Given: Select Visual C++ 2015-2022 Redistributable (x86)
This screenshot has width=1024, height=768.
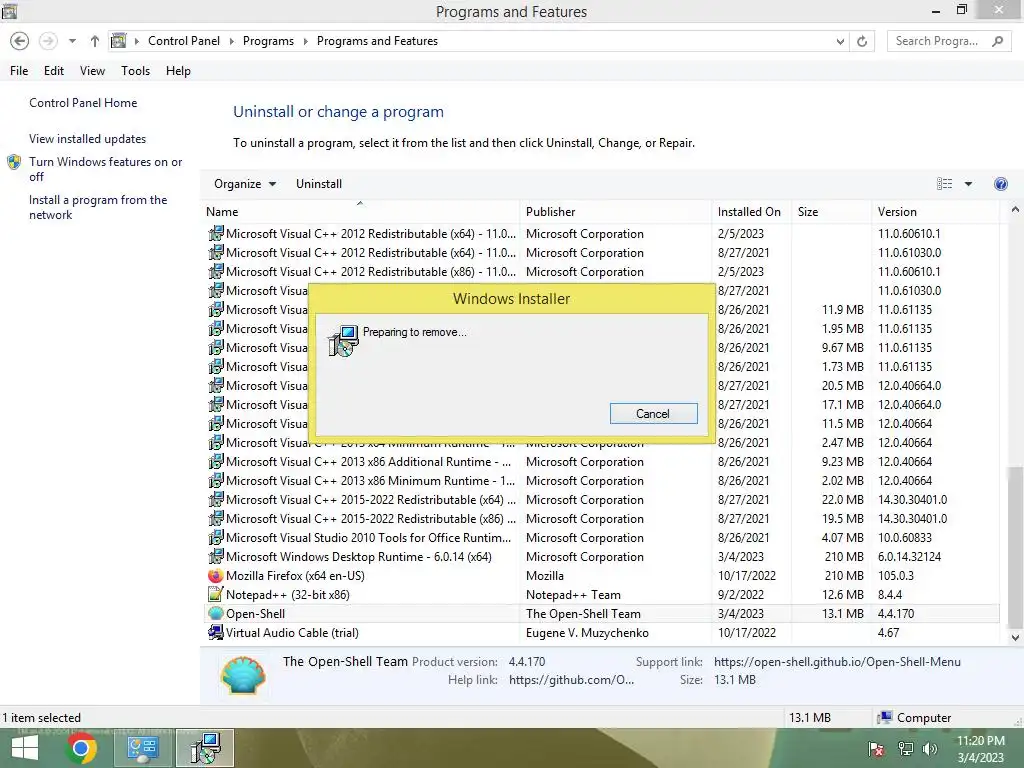Looking at the screenshot, I should (x=602, y=519).
